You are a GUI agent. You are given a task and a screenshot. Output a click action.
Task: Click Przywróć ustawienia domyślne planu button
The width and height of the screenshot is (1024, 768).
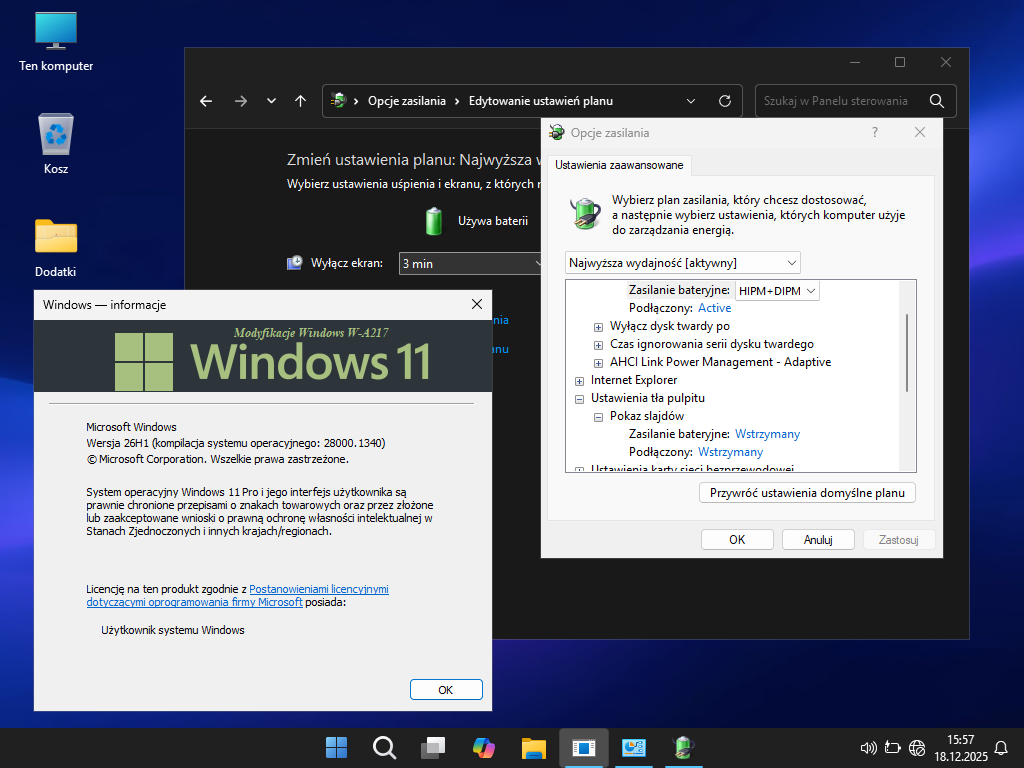tap(806, 493)
